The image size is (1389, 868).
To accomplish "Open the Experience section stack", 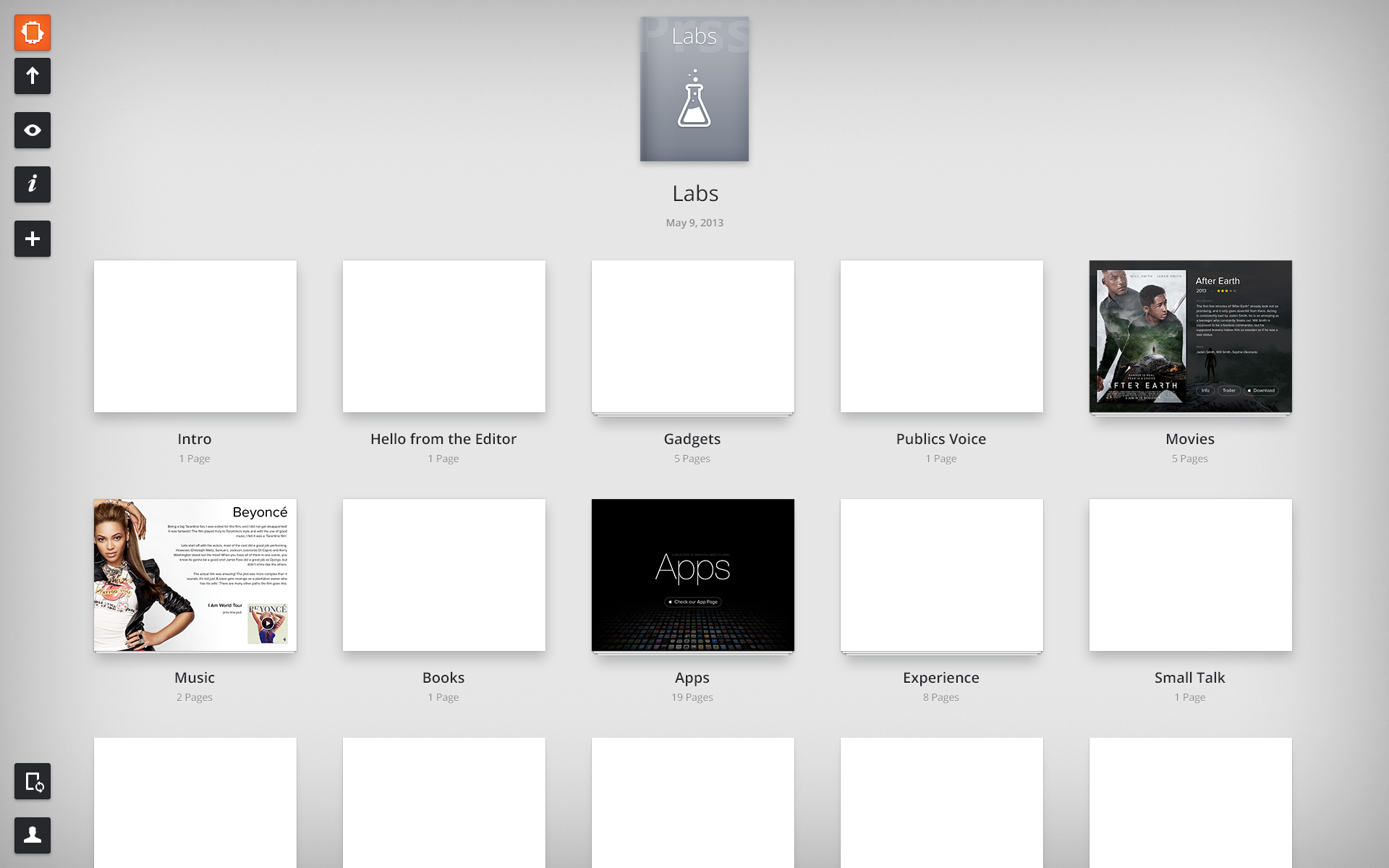I will pos(941,575).
